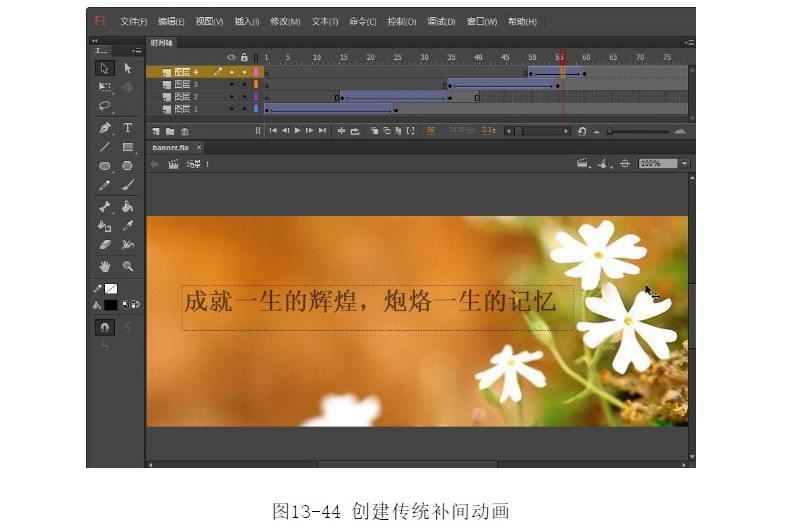Select the Eraser tool
The image size is (797, 522).
click(x=105, y=244)
